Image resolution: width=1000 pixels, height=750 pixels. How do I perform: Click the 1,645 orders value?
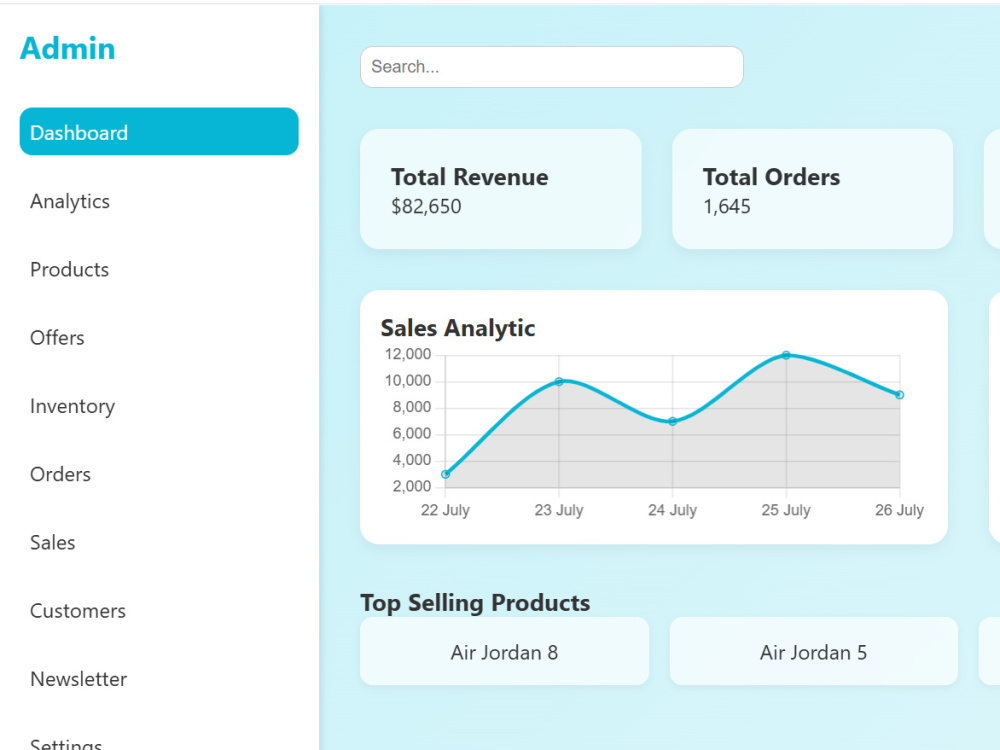pyautogui.click(x=726, y=207)
